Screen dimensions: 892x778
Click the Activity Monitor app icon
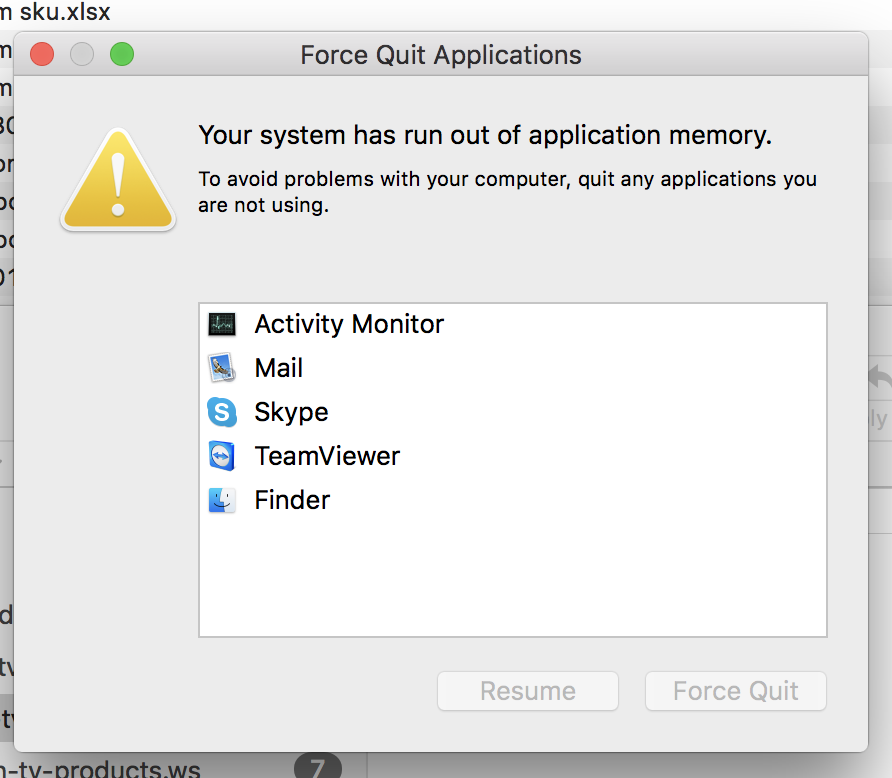[x=222, y=324]
